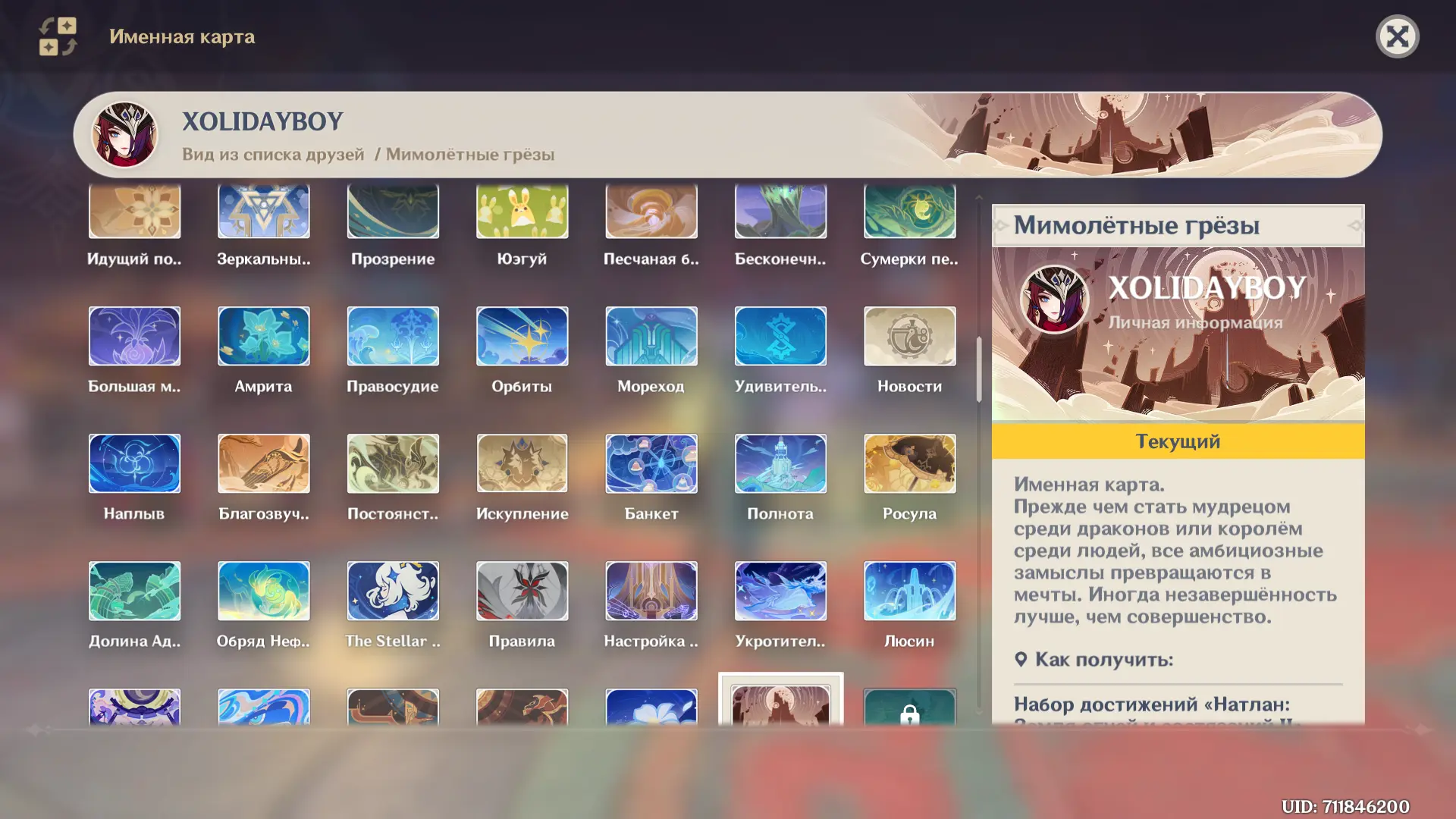Pick the Юэгуй rabbit namecard
Viewport: 1456px width, 819px height.
[522, 212]
